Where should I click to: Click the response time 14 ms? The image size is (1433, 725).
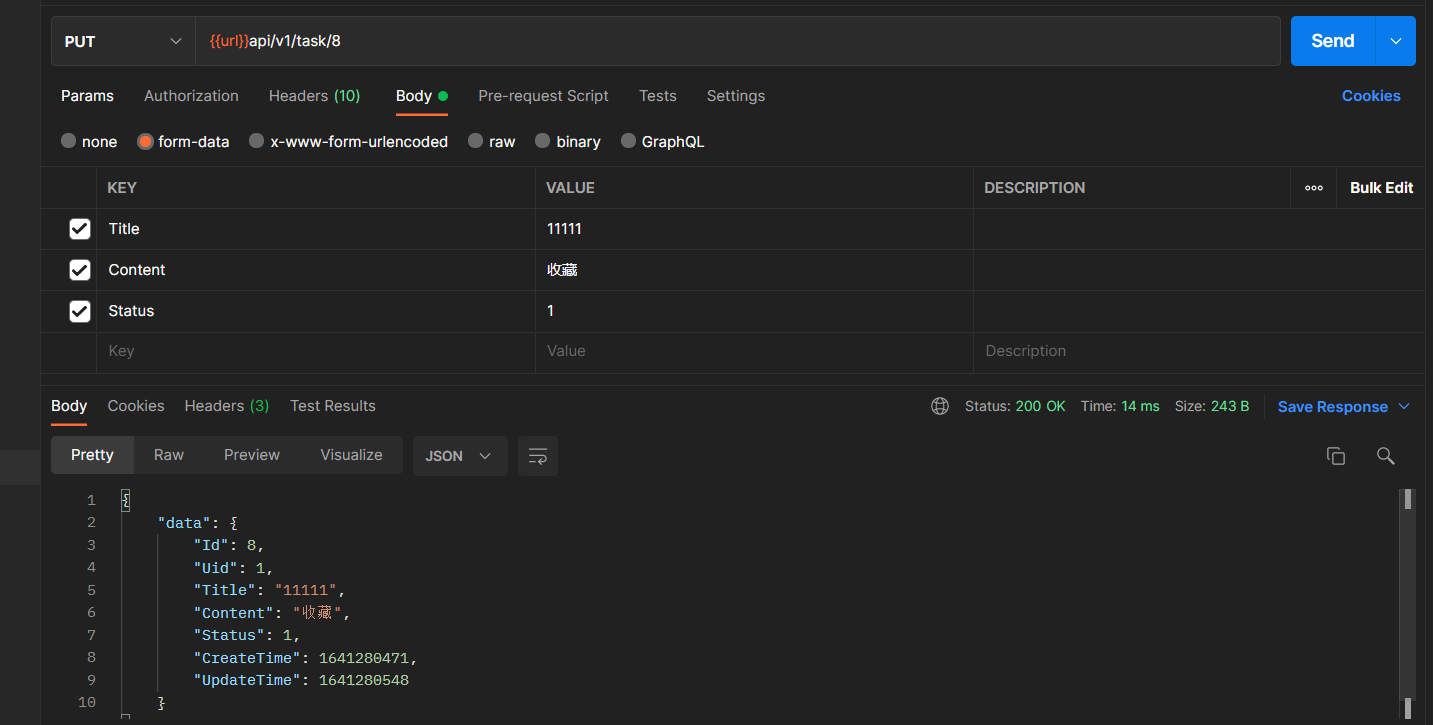pyautogui.click(x=1140, y=406)
